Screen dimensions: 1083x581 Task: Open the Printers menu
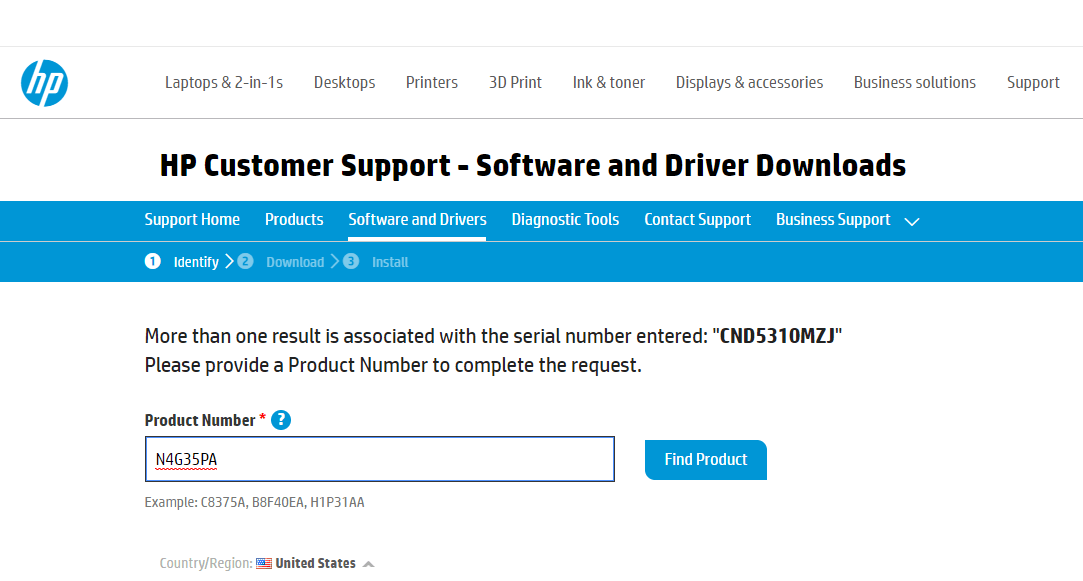coord(432,82)
